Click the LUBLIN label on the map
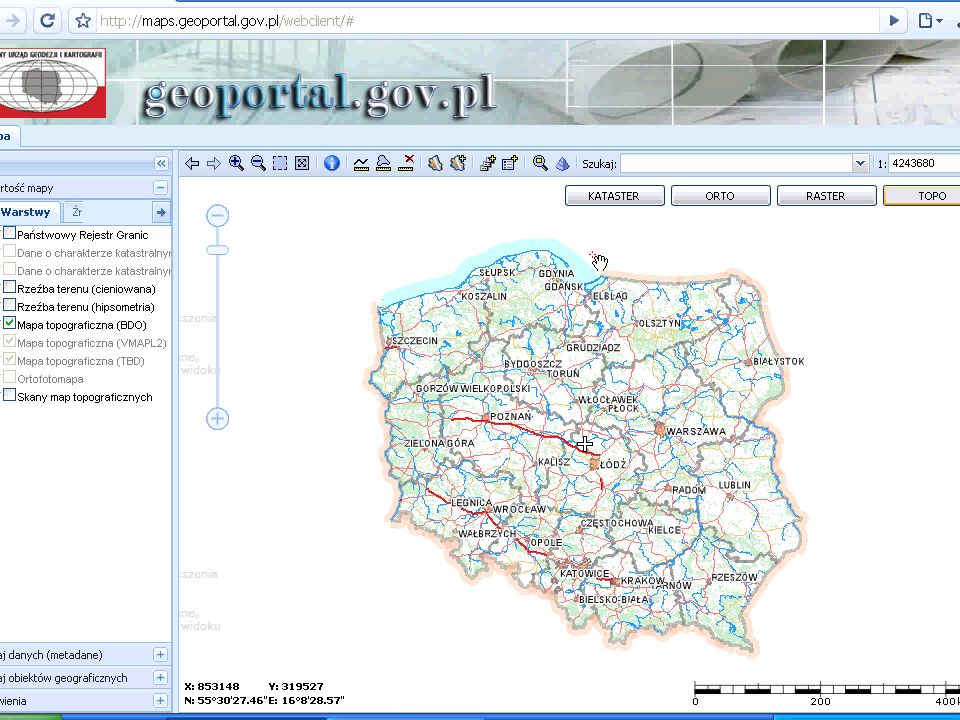Screen dimensions: 960x720 (x=734, y=485)
